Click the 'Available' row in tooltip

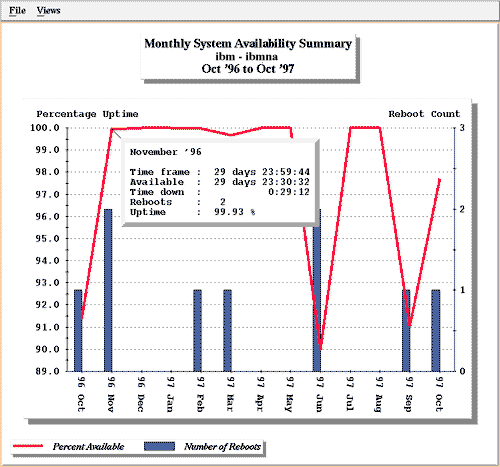pos(220,182)
